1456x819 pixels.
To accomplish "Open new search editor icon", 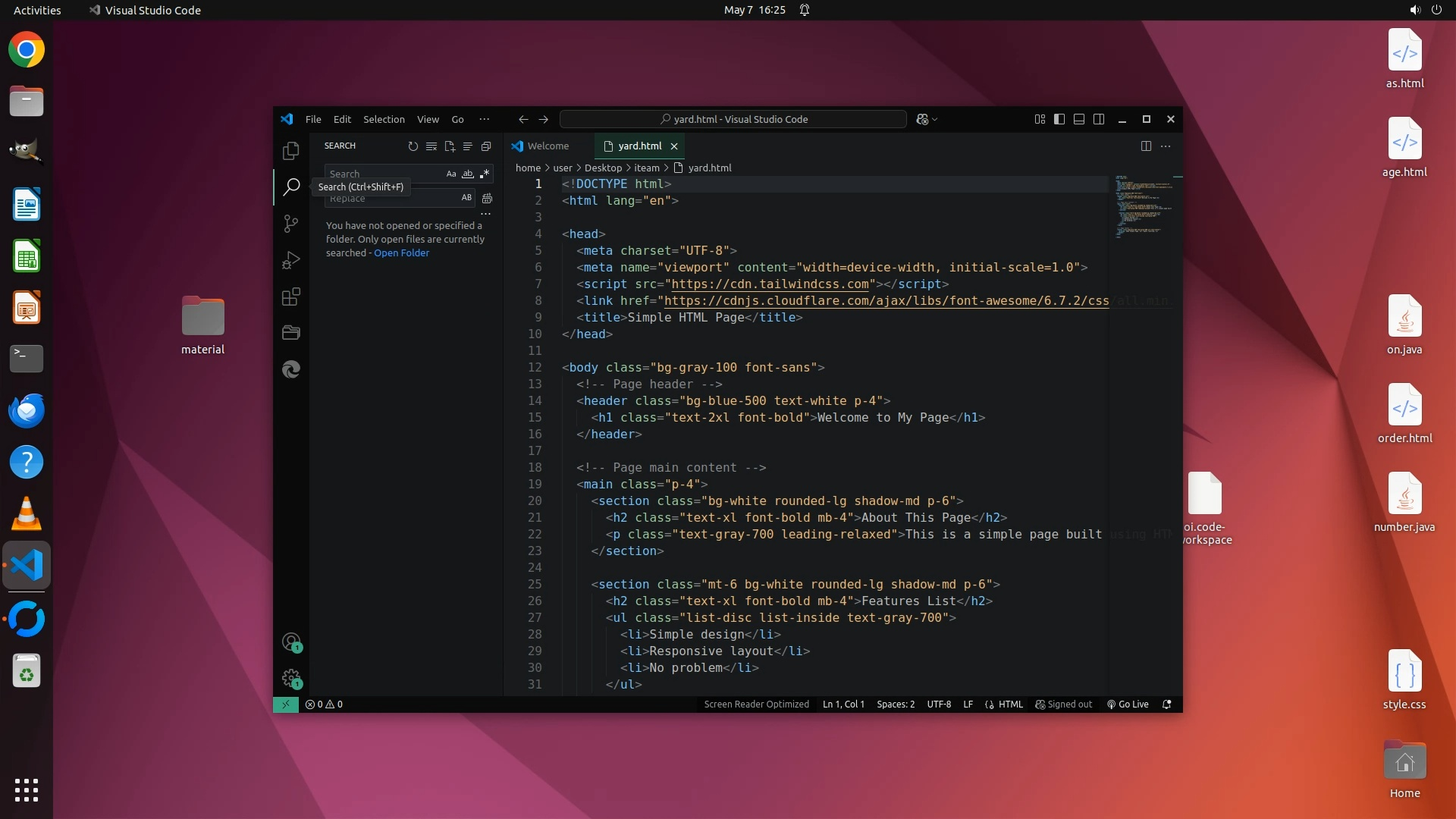I will click(x=450, y=146).
